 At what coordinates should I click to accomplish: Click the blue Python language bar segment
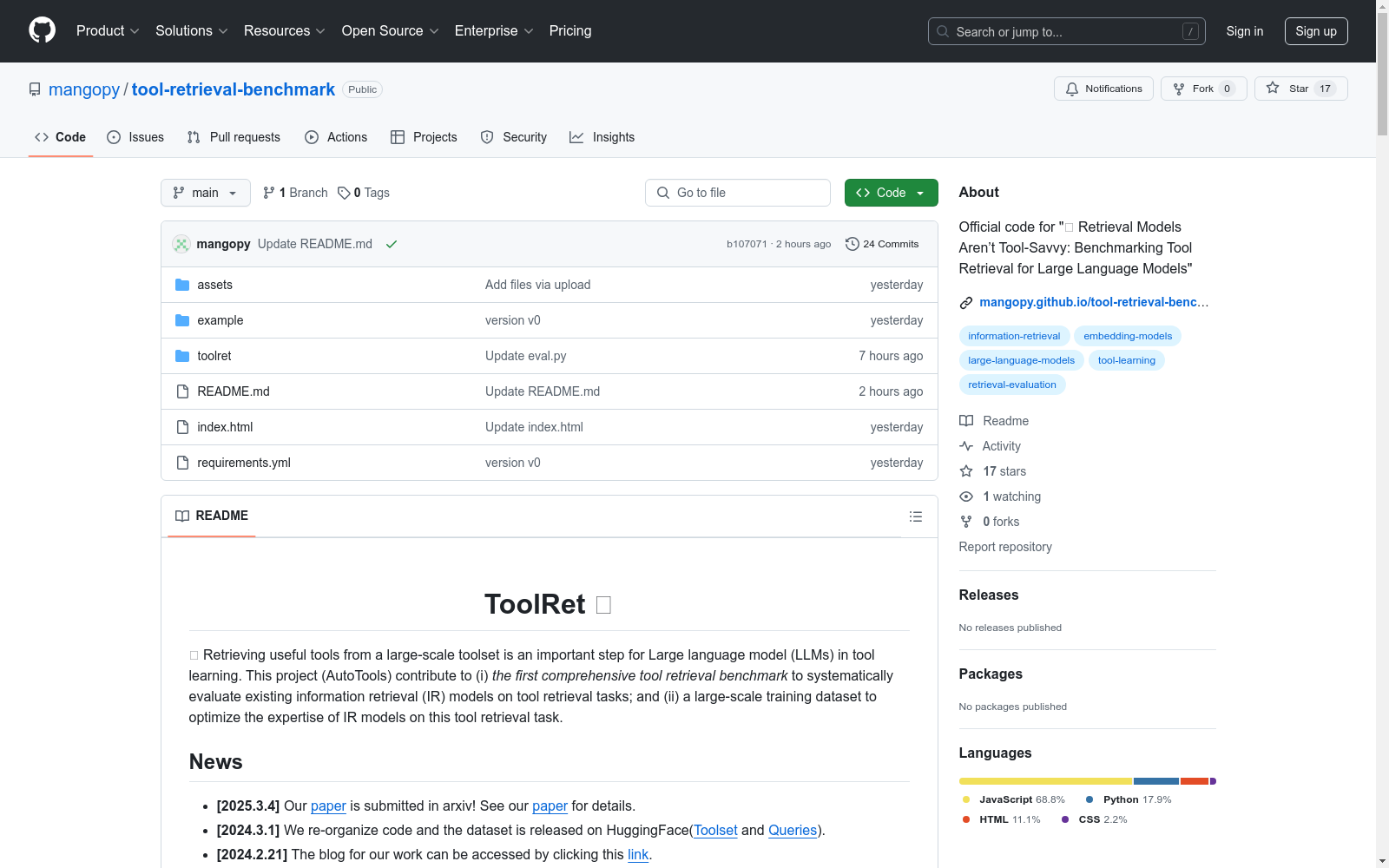pyautogui.click(x=1156, y=781)
